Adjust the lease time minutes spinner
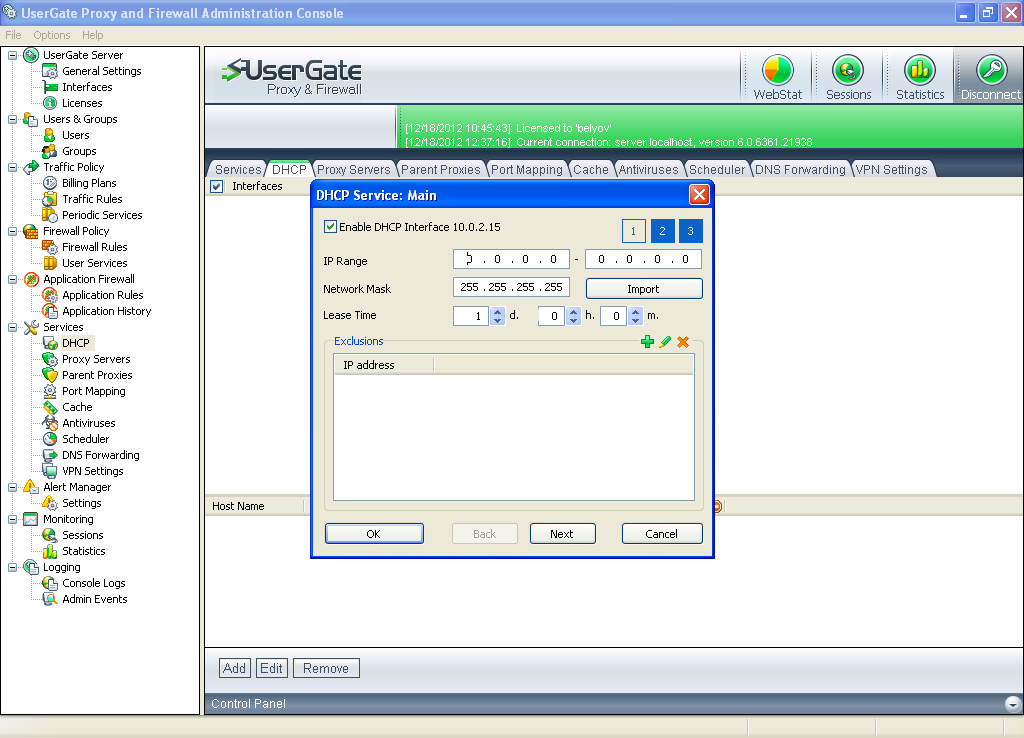This screenshot has height=738, width=1024. click(635, 316)
